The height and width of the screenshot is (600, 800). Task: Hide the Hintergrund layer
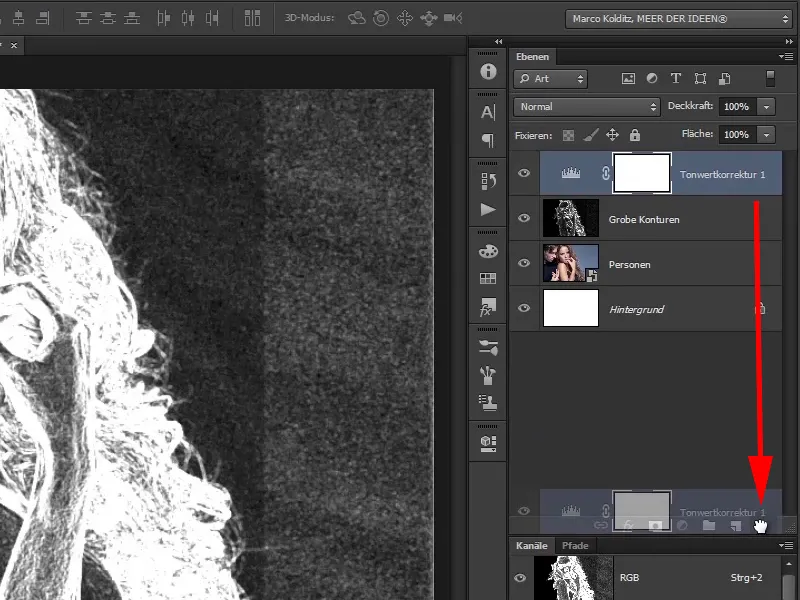524,308
